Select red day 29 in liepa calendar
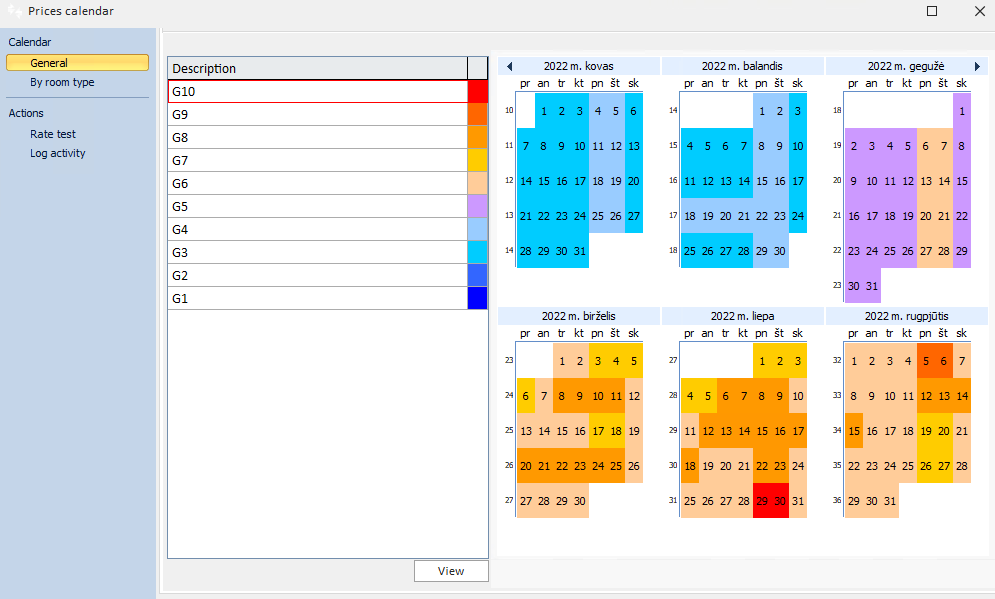This screenshot has height=599, width=995. coord(762,501)
